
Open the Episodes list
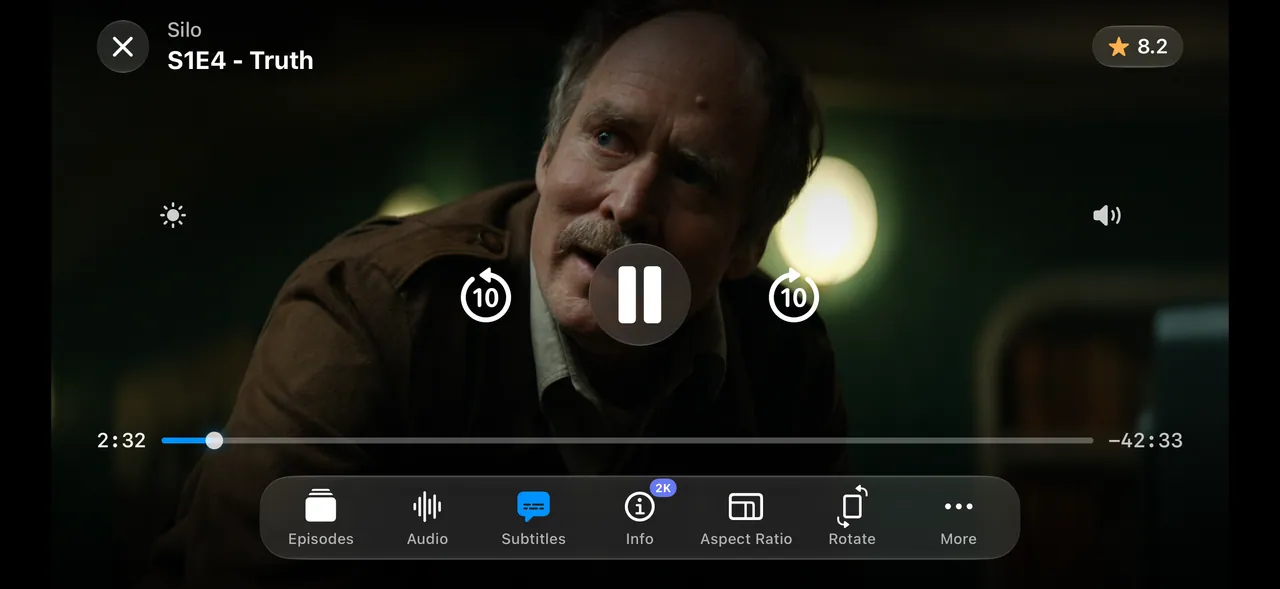(x=321, y=518)
